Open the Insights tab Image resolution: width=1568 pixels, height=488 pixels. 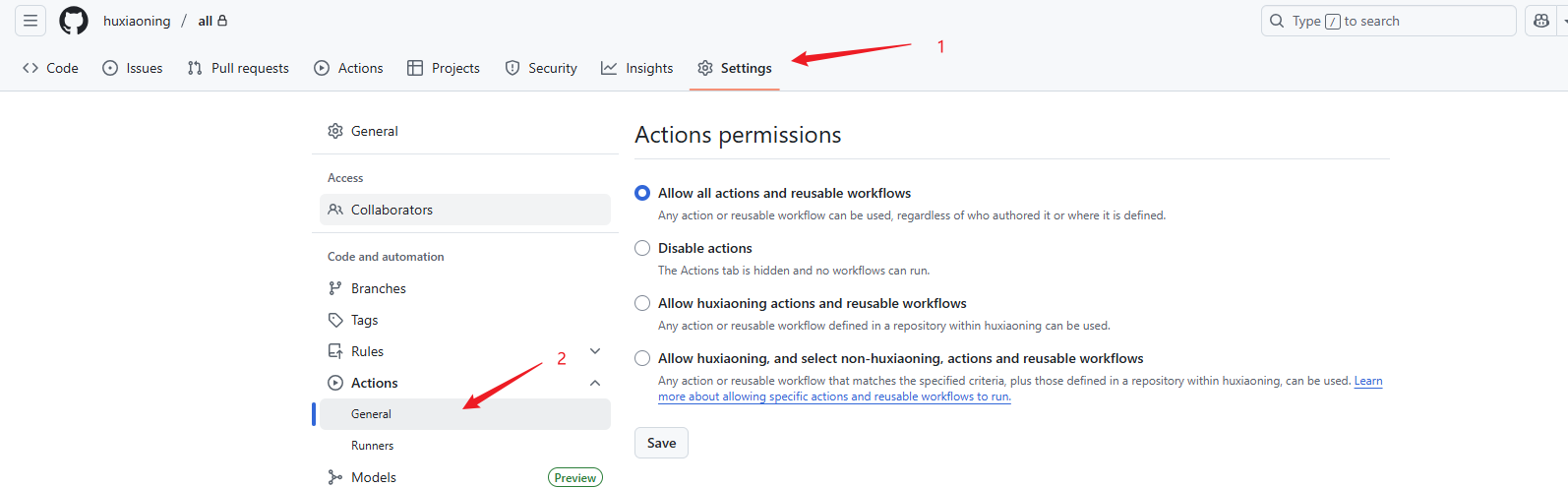pos(637,68)
